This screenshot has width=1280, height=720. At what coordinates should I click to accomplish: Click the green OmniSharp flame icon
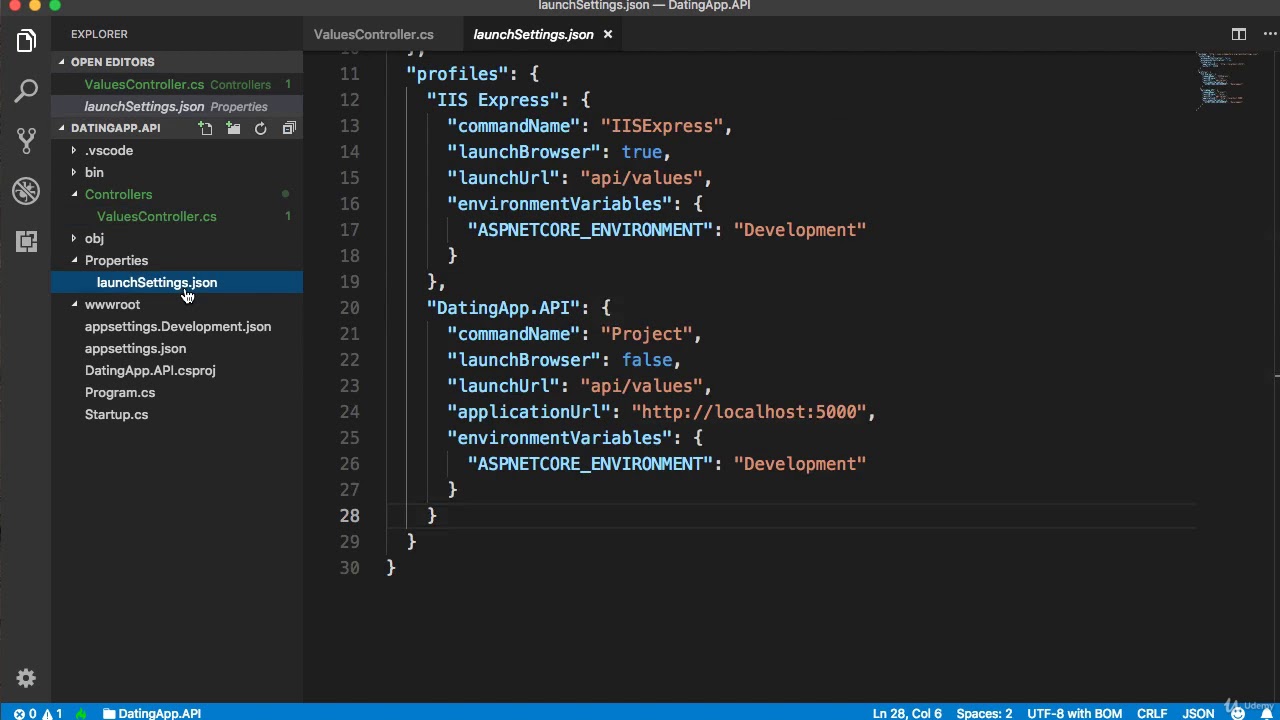coord(81,713)
